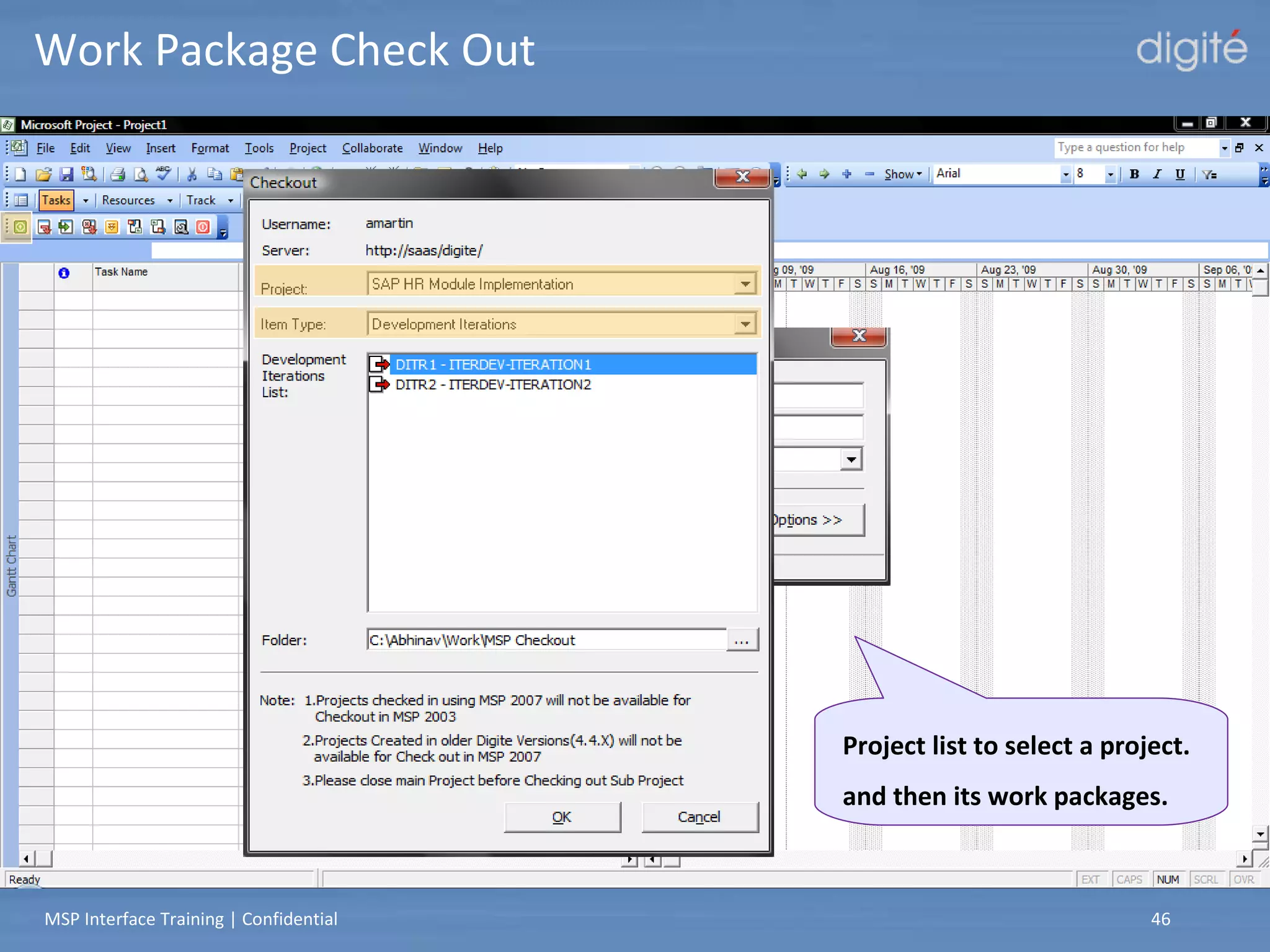Open the View menu
The image size is (1270, 952).
[118, 148]
